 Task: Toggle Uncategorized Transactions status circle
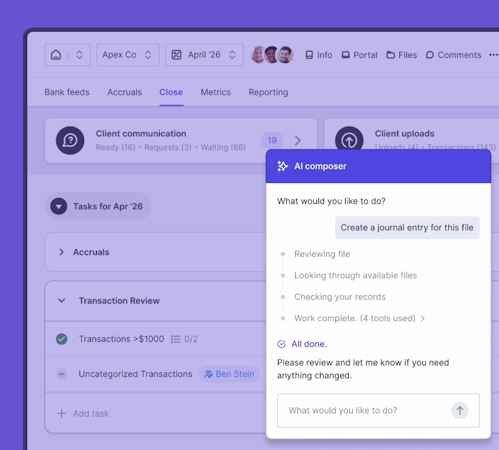pos(62,374)
